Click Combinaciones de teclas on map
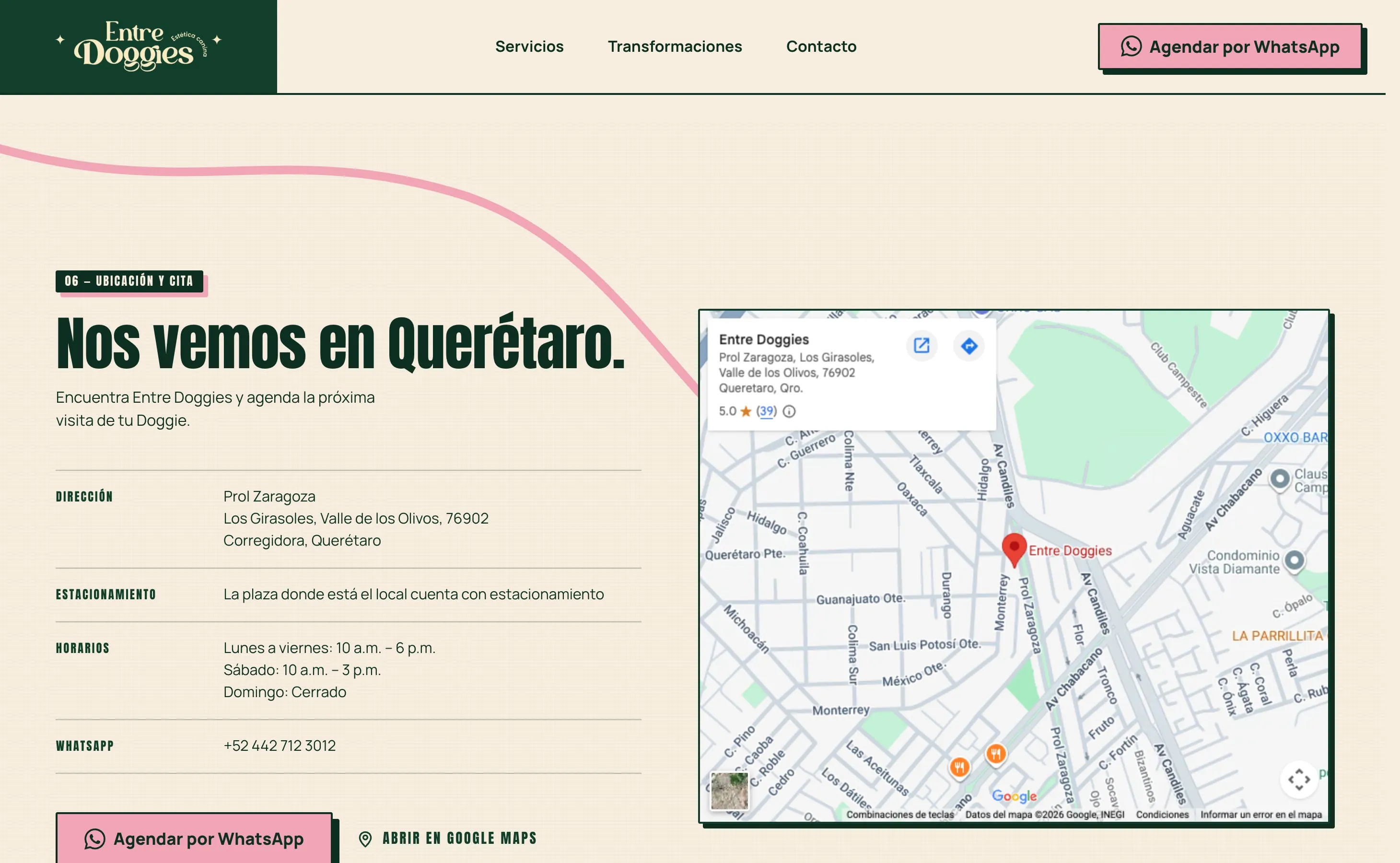This screenshot has width=1400, height=863. pos(899,815)
